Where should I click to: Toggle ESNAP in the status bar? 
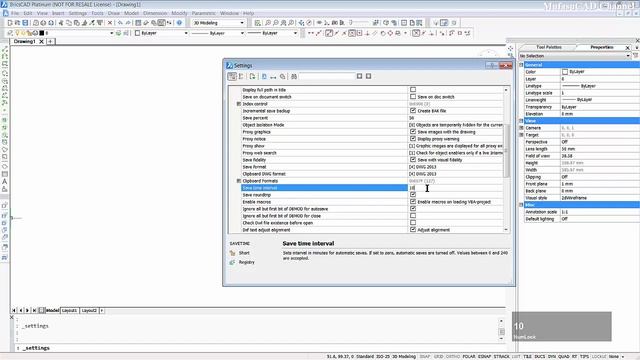(484, 357)
